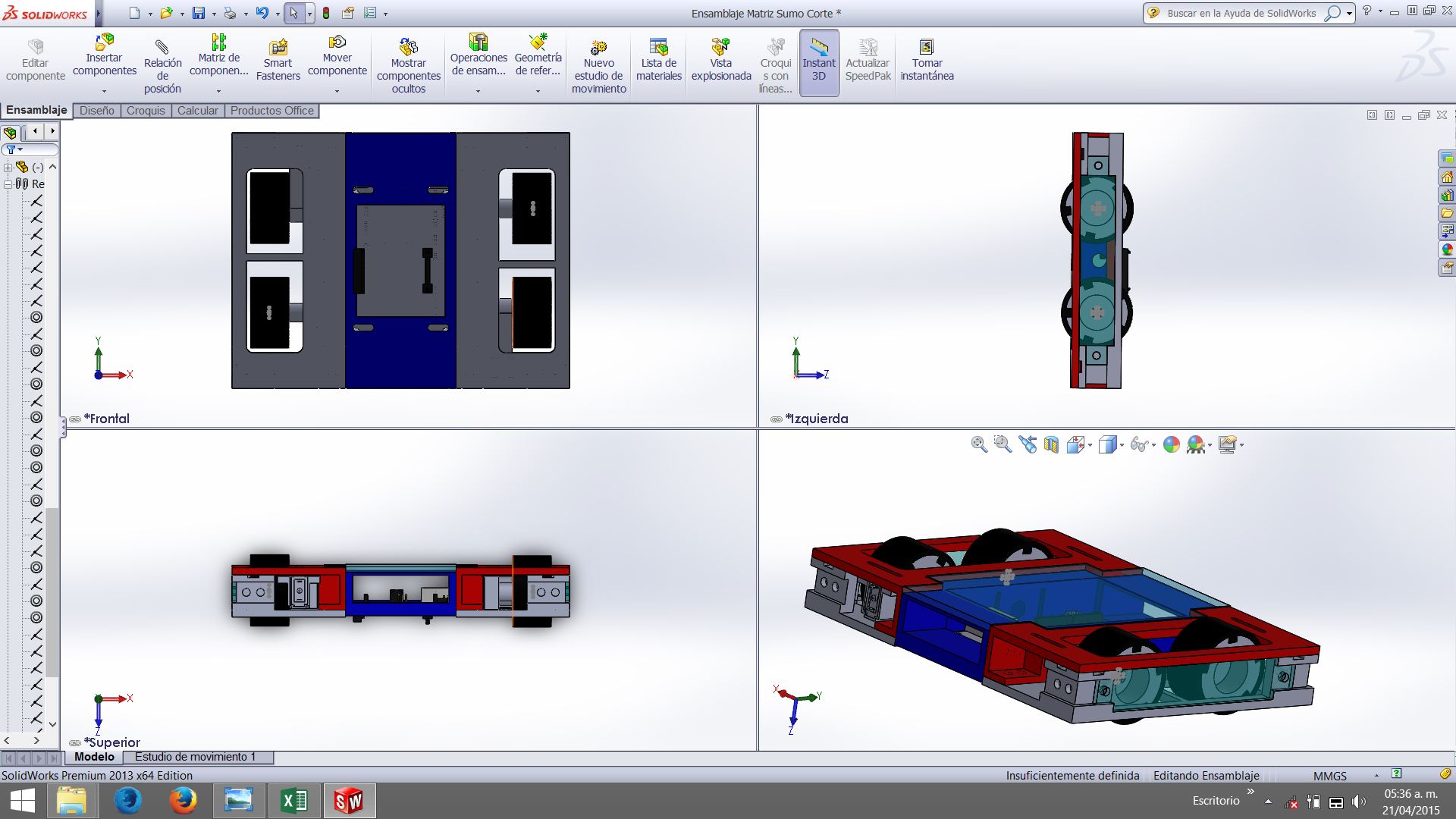Click the Rebuild traffic light icon
The width and height of the screenshot is (1456, 819).
(x=326, y=13)
